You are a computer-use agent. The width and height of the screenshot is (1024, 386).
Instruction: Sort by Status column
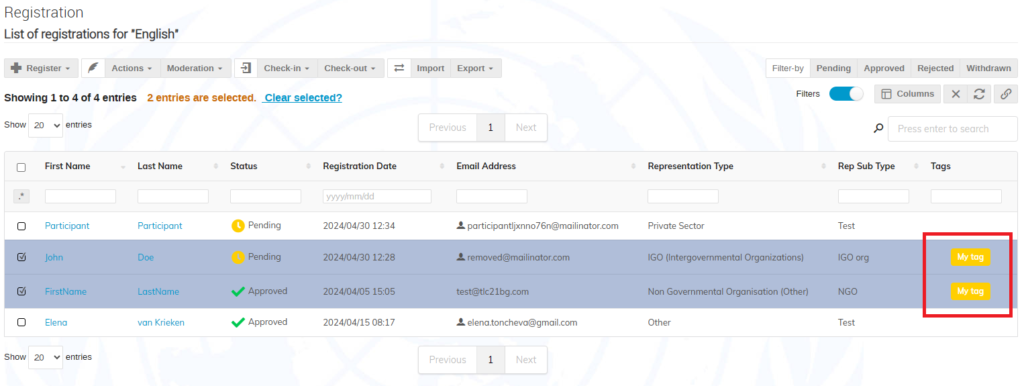[x=244, y=167]
